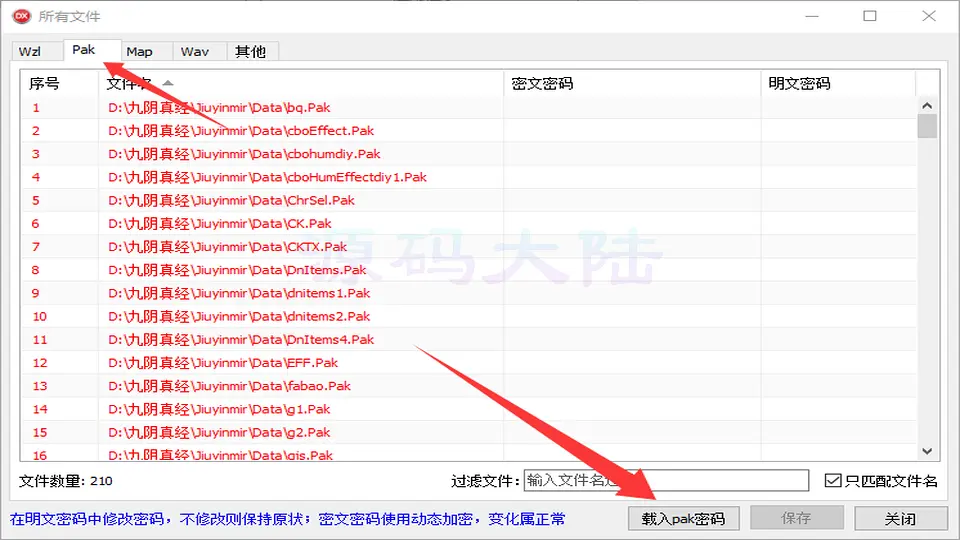This screenshot has height=540, width=960.
Task: Click the 文件名 column header sort arrow
Action: [168, 83]
